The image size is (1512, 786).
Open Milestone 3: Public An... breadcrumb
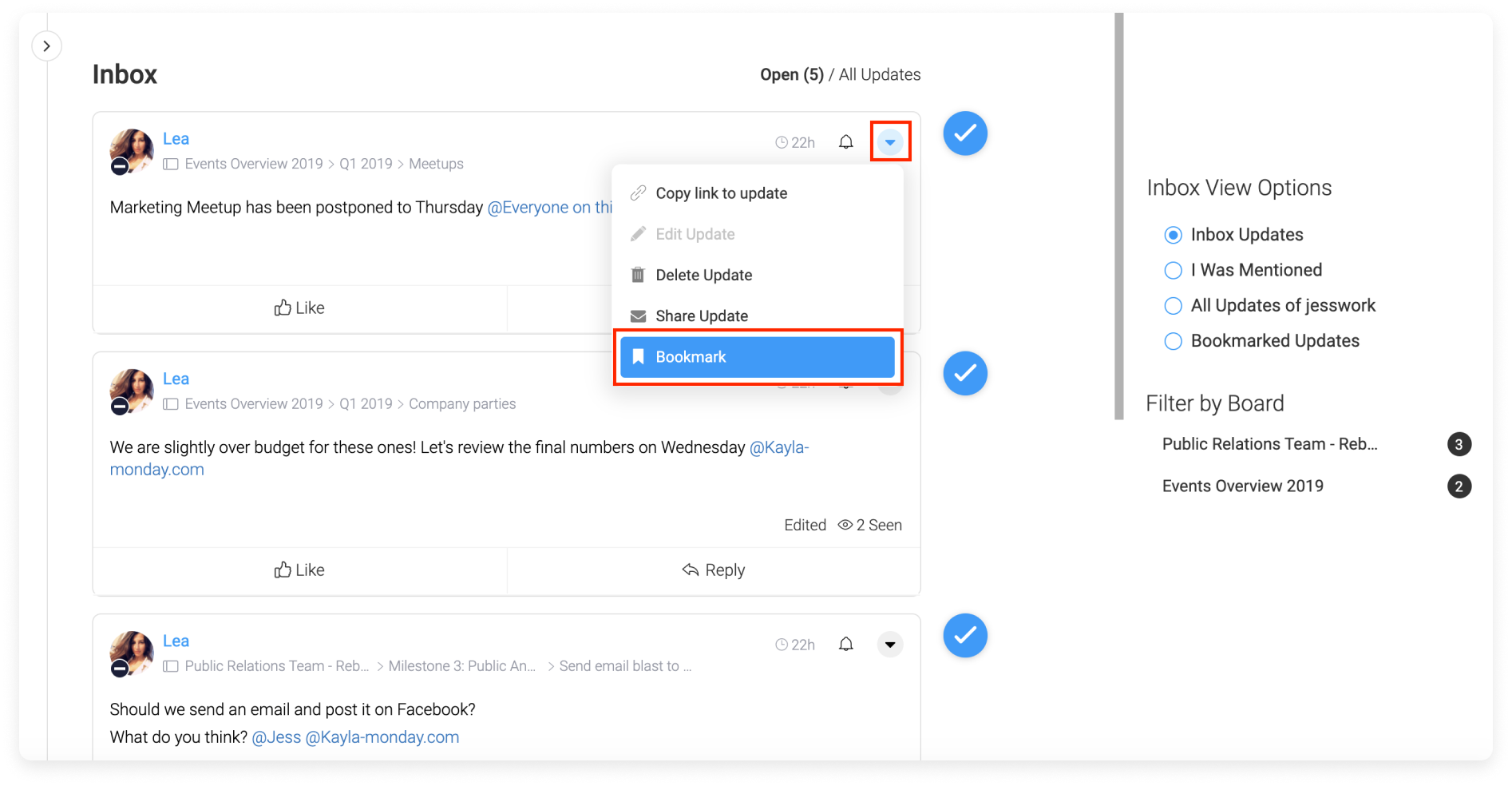[x=461, y=666]
